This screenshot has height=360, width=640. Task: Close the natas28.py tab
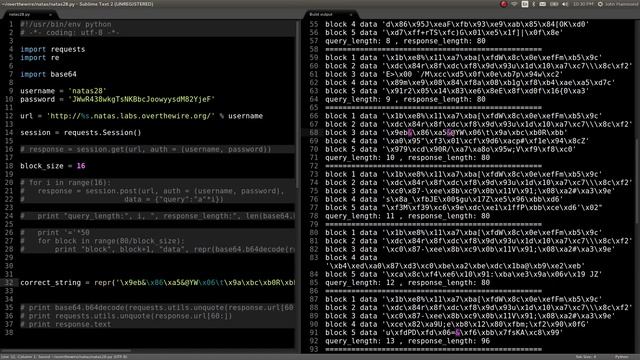pyautogui.click(x=50, y=14)
